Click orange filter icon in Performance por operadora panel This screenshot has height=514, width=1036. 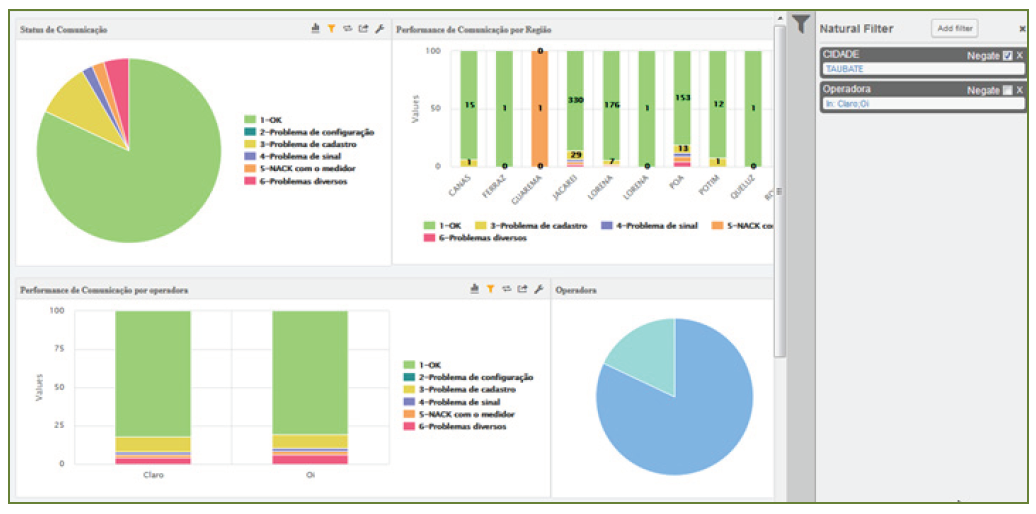(490, 289)
